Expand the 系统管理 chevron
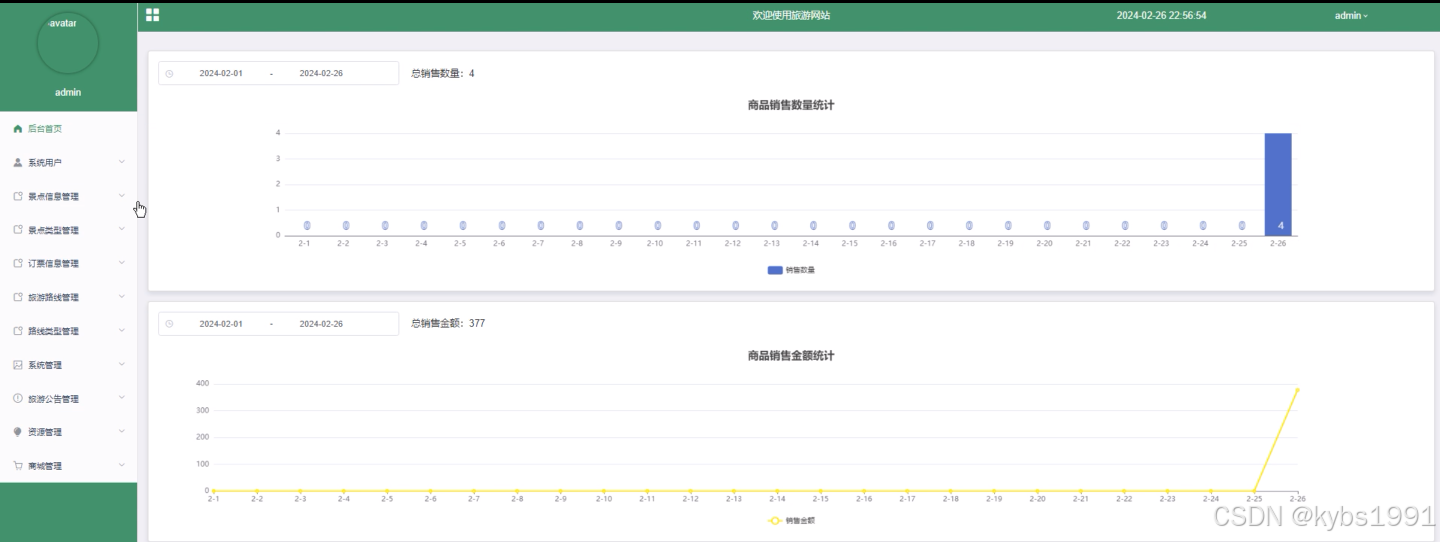The image size is (1440, 542). [x=122, y=364]
